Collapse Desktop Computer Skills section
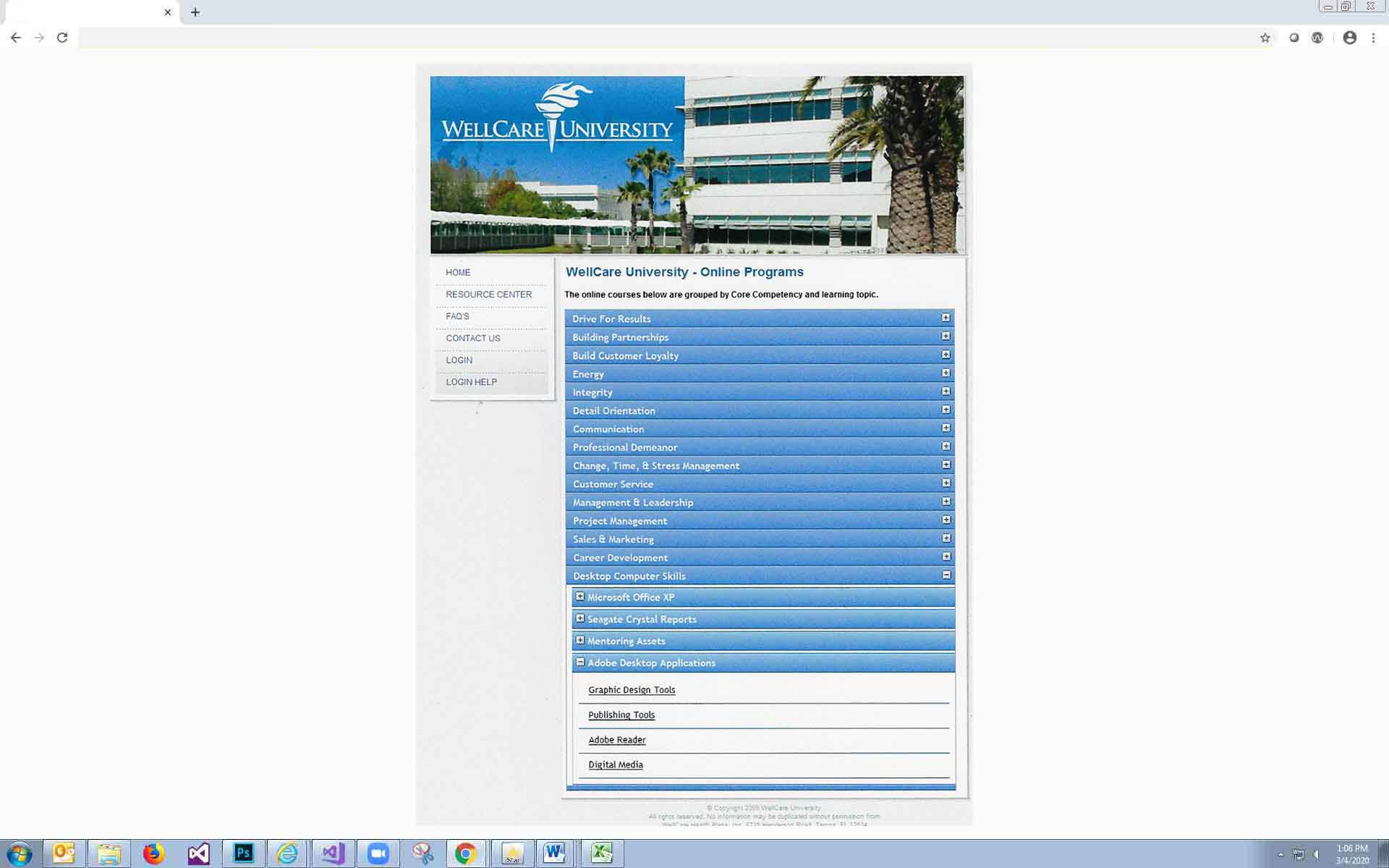Viewport: 1389px width, 868px height. [x=946, y=575]
